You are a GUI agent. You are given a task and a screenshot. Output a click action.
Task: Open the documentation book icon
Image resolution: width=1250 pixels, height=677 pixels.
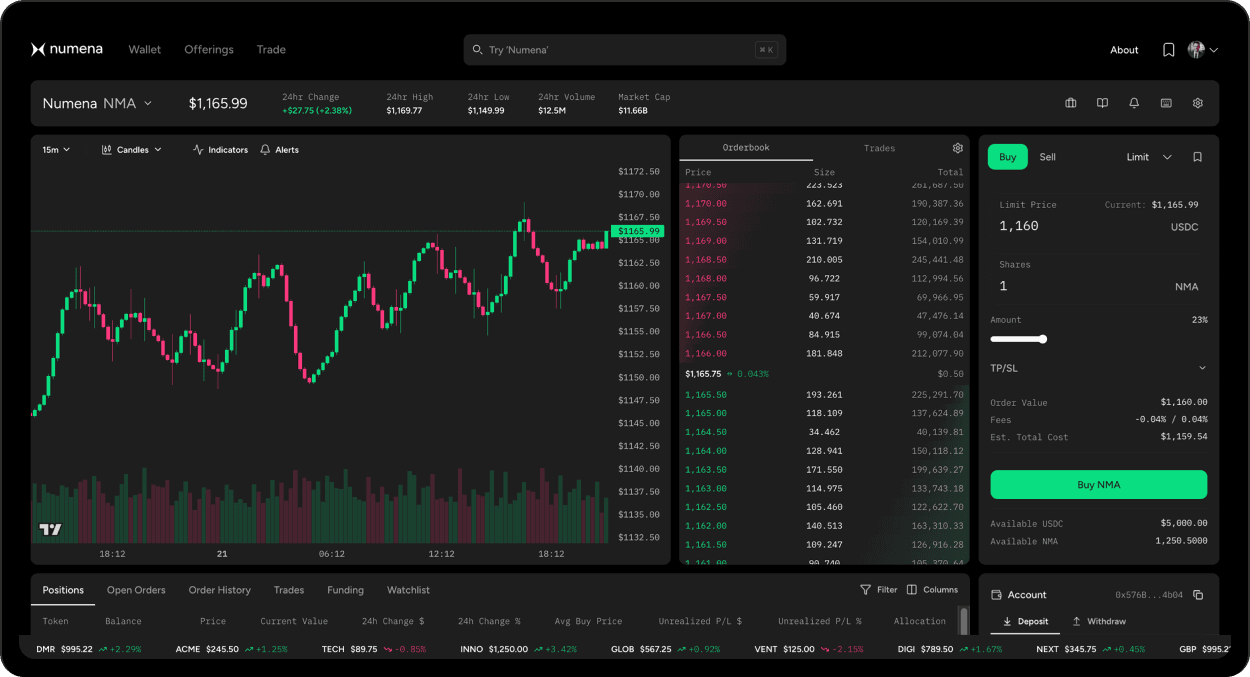coord(1102,103)
